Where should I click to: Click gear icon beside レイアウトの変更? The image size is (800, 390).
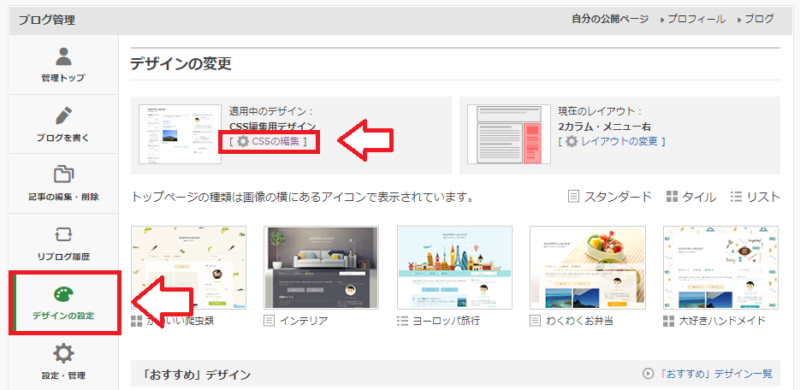coord(572,141)
